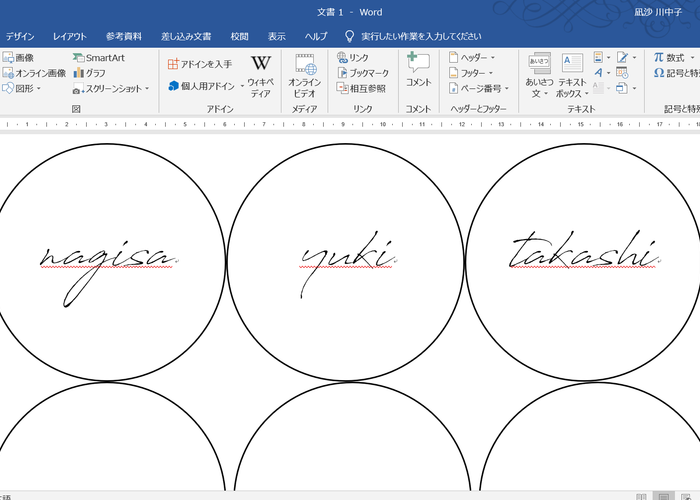Click the 実行したい作業を入力してください search box

tap(421, 36)
